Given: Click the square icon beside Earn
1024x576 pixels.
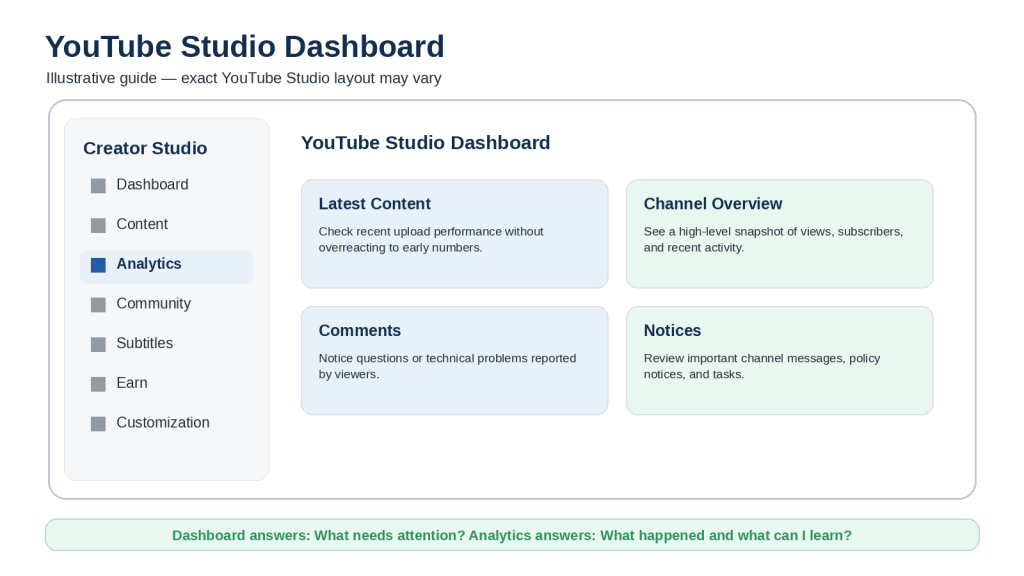Looking at the screenshot, I should (98, 385).
